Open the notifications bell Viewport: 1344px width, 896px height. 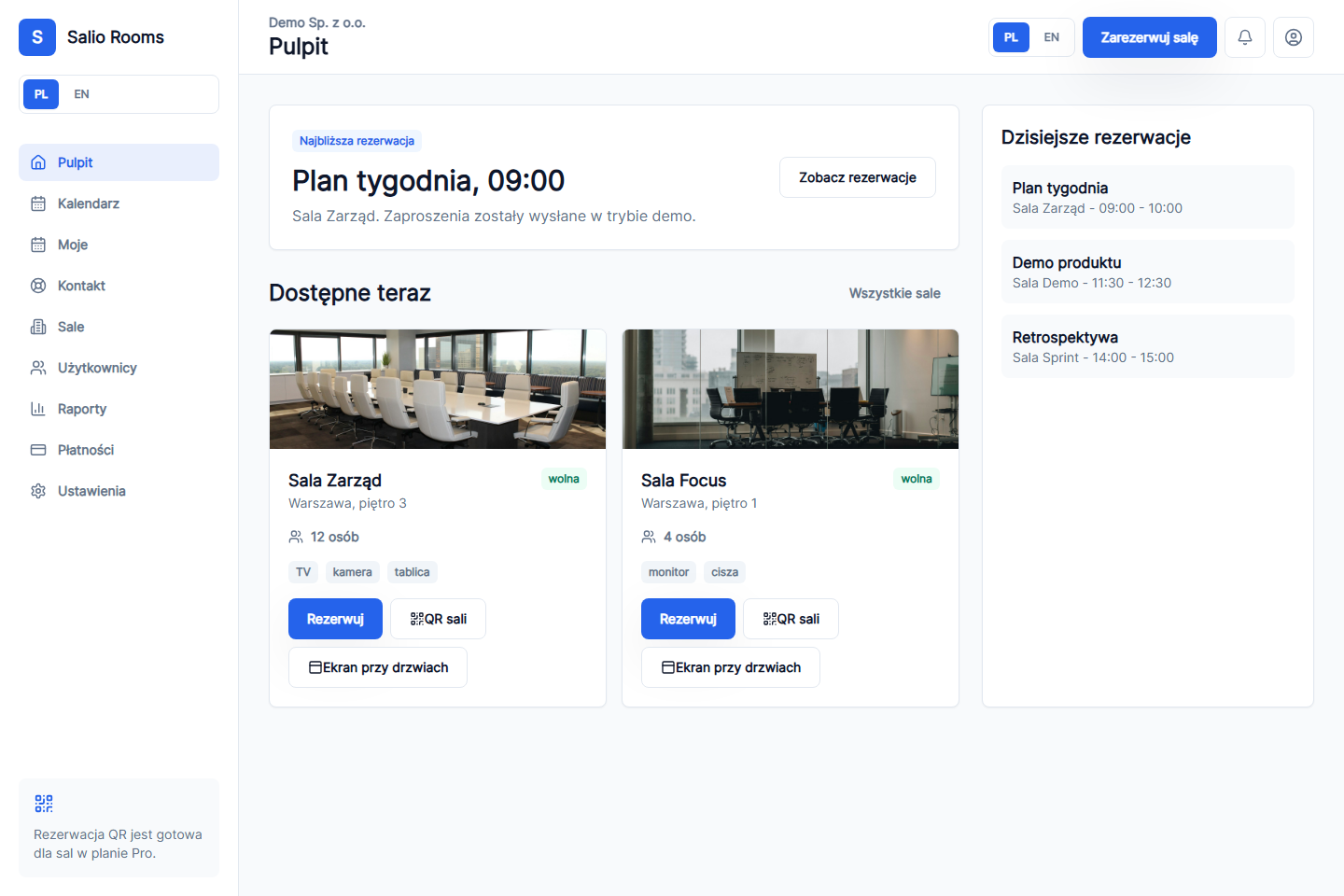pyautogui.click(x=1245, y=37)
